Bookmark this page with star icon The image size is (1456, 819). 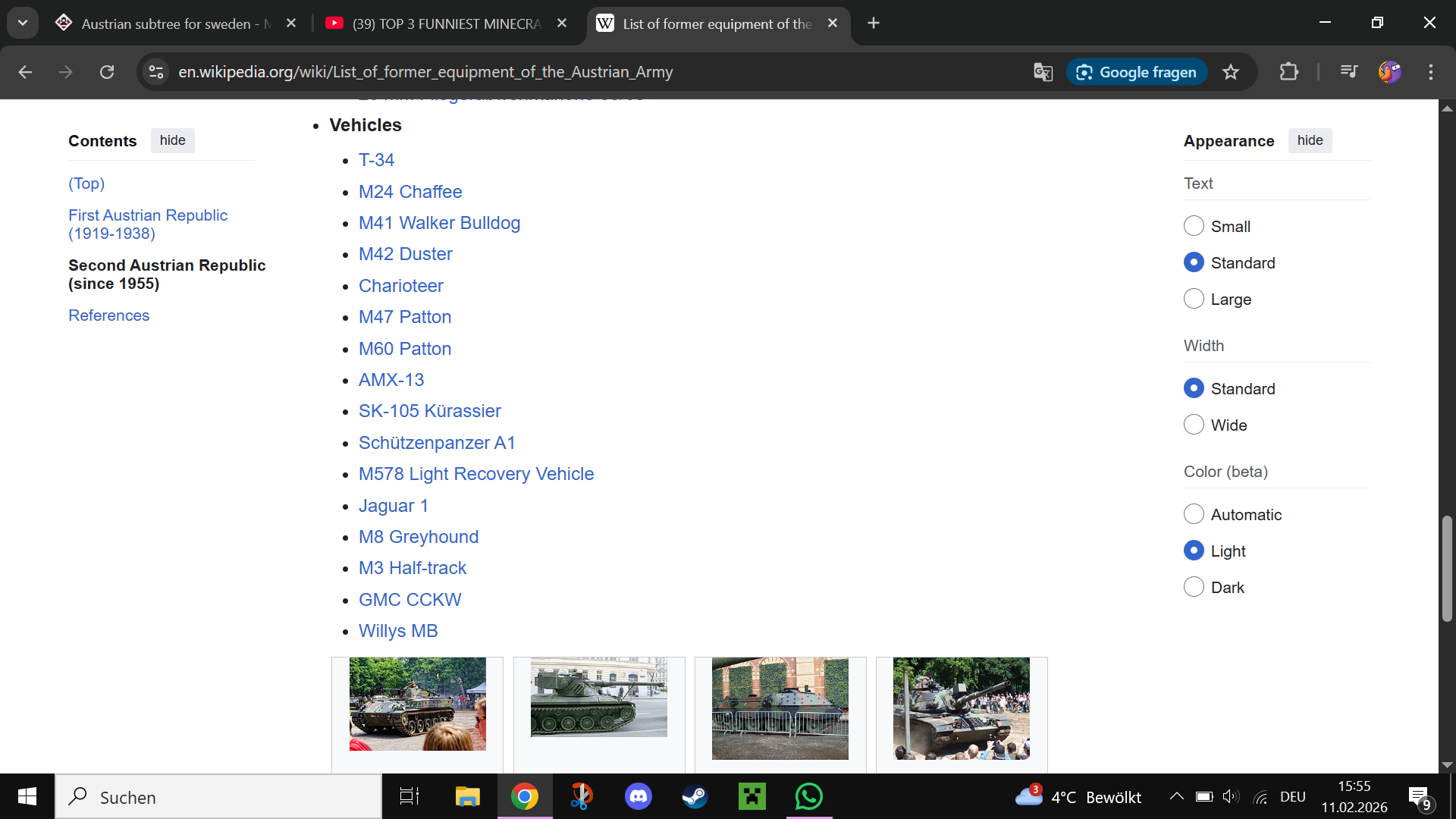click(x=1230, y=72)
